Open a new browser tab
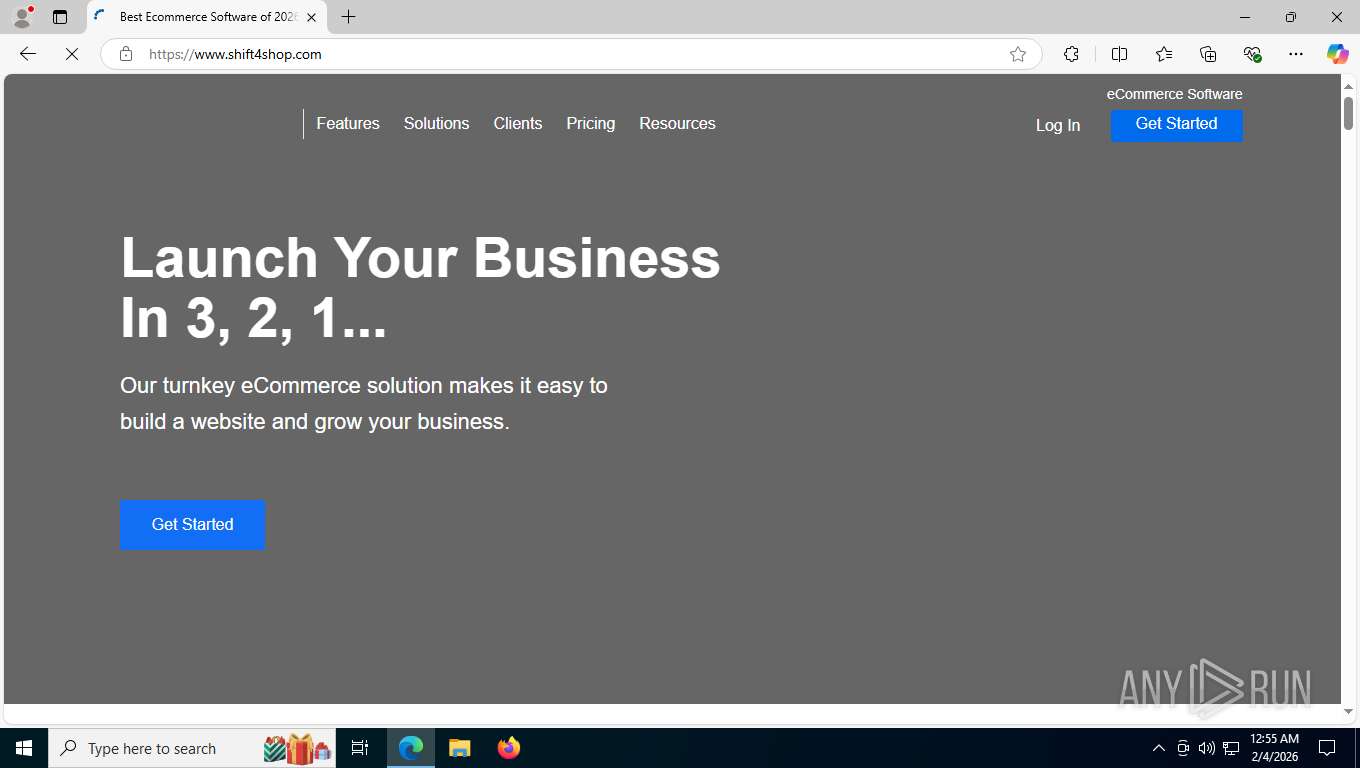The width and height of the screenshot is (1360, 768). click(348, 17)
